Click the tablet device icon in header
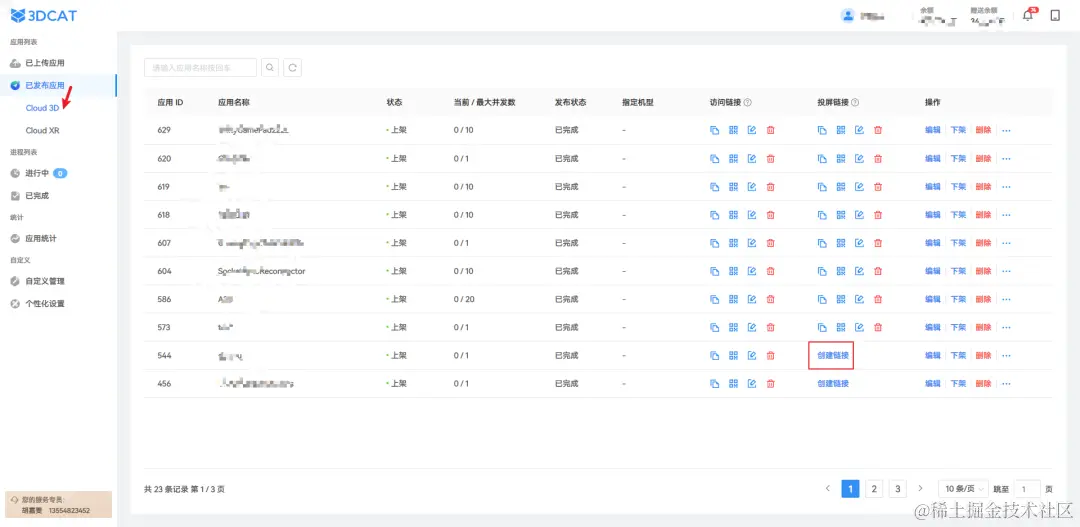The image size is (1080, 527). (1055, 15)
